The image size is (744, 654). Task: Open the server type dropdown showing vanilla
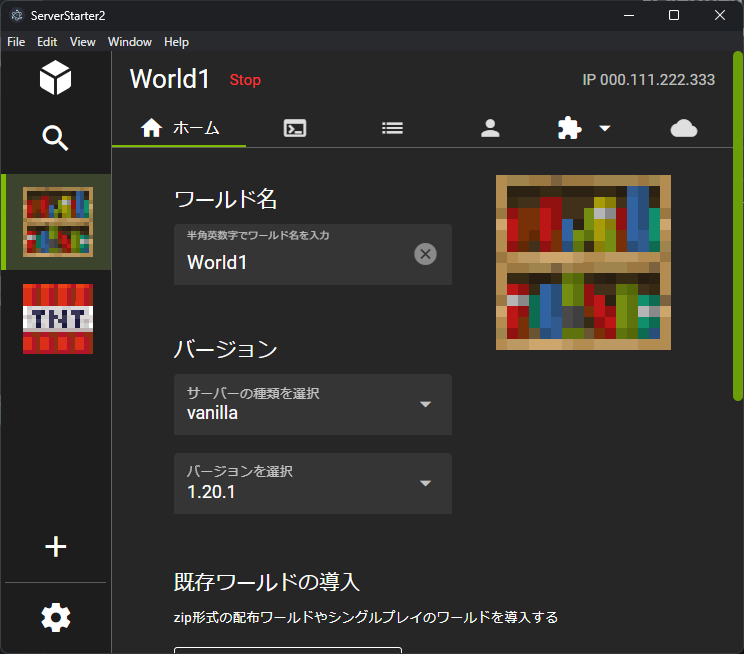[x=313, y=404]
